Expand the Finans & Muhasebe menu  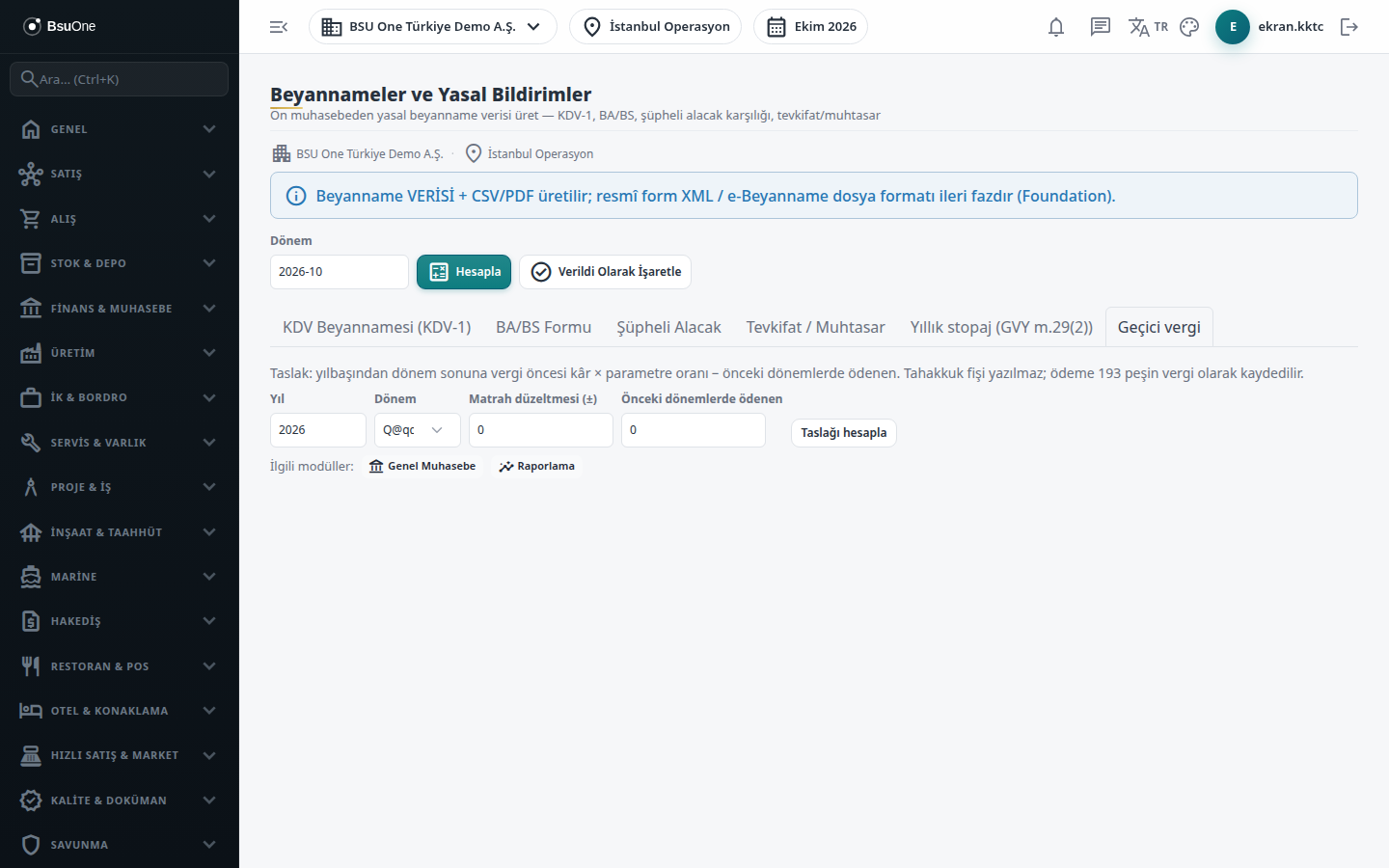120,309
